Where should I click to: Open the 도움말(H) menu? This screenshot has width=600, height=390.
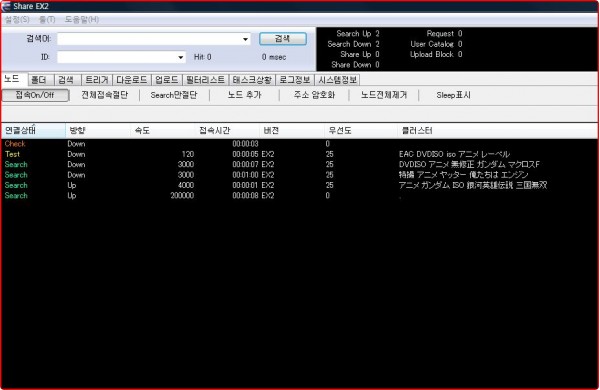coord(82,19)
